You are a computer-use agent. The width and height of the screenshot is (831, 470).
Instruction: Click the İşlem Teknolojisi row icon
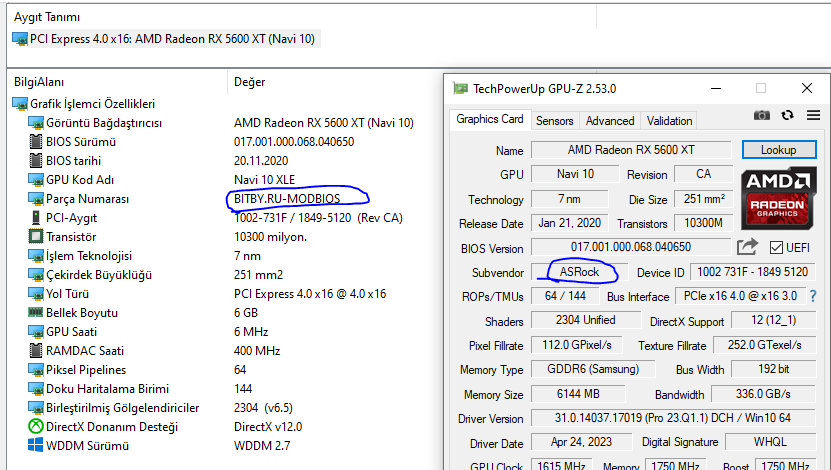point(36,256)
